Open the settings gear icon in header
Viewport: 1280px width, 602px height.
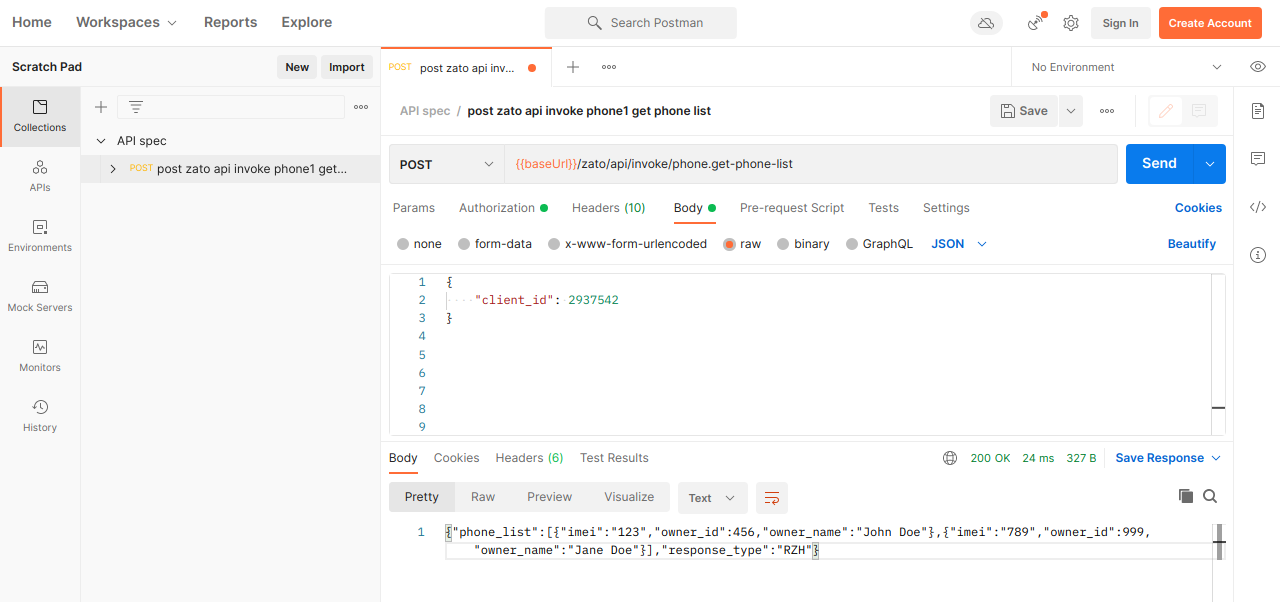click(1071, 23)
